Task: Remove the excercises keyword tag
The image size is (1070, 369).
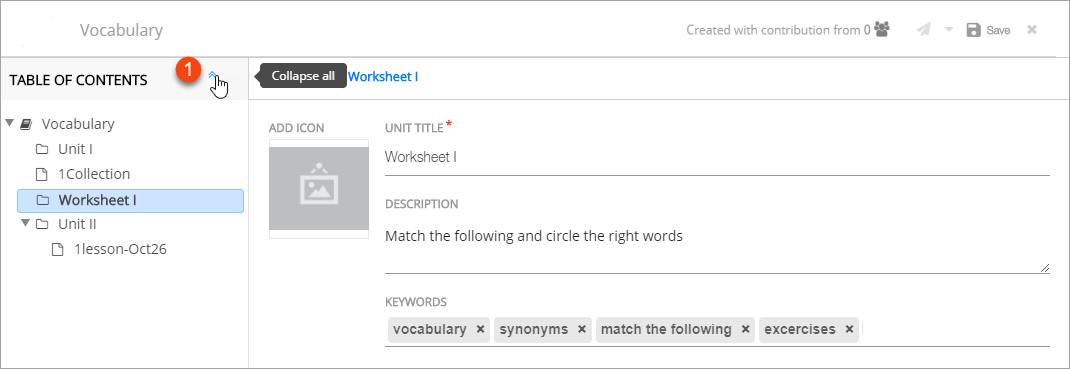Action: [849, 329]
